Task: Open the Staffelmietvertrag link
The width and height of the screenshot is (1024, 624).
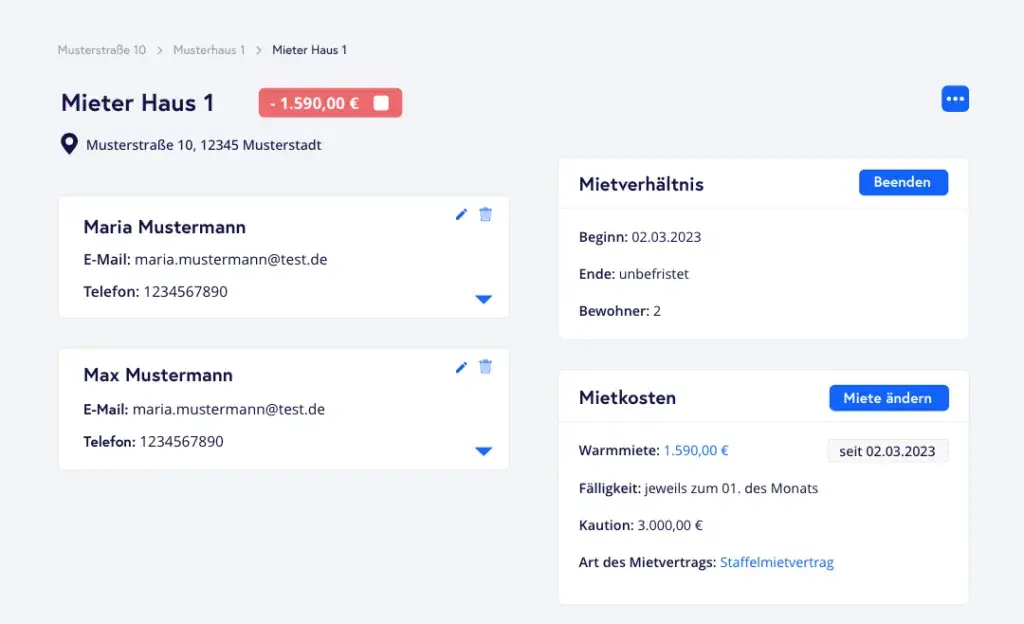Action: pyautogui.click(x=776, y=562)
